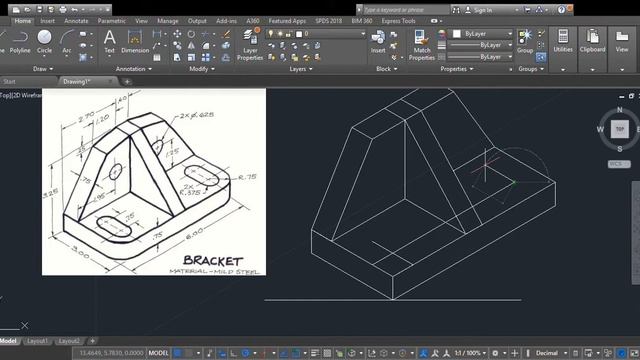640x360 pixels.
Task: Toggle grid display in status bar
Action: click(x=178, y=353)
